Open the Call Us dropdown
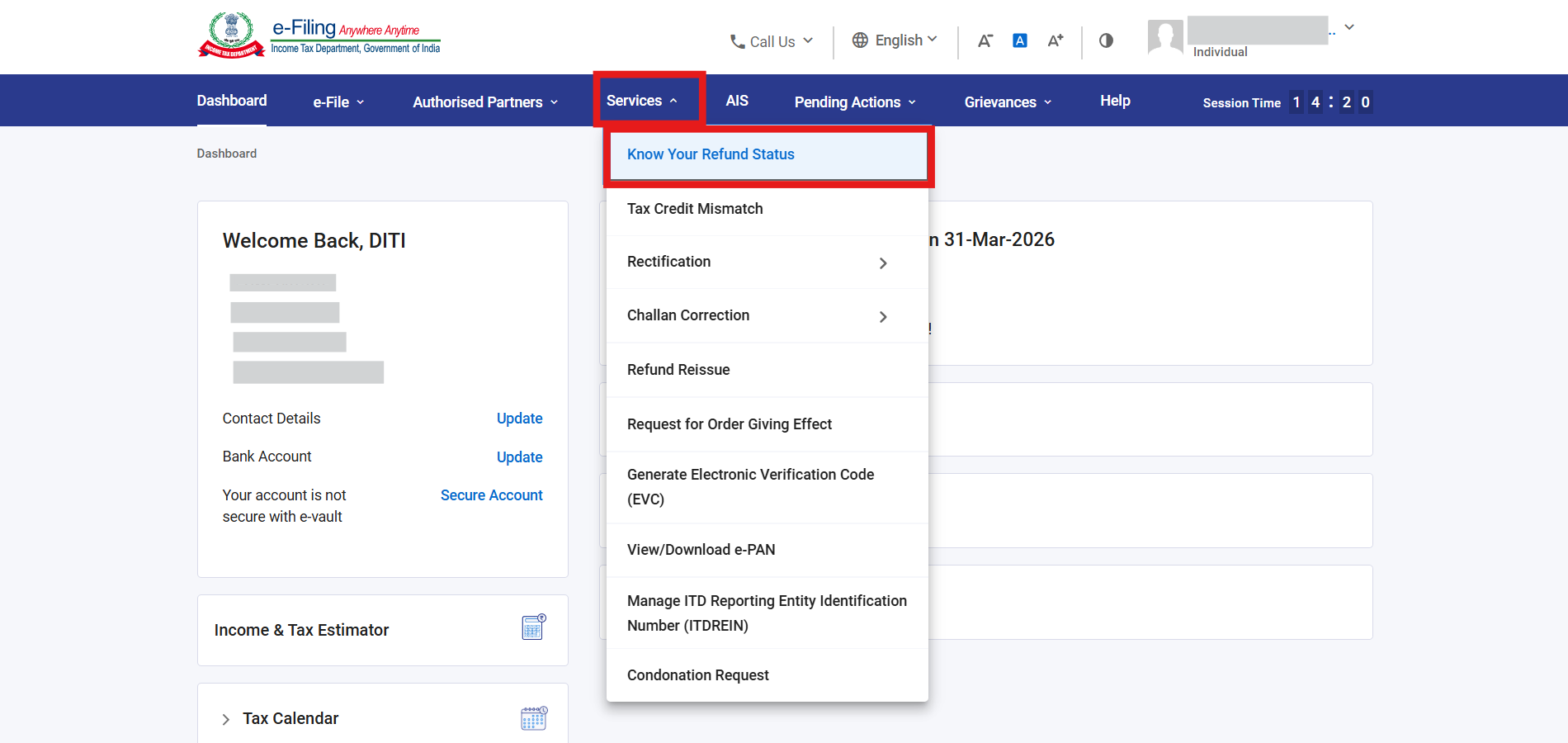 click(772, 41)
